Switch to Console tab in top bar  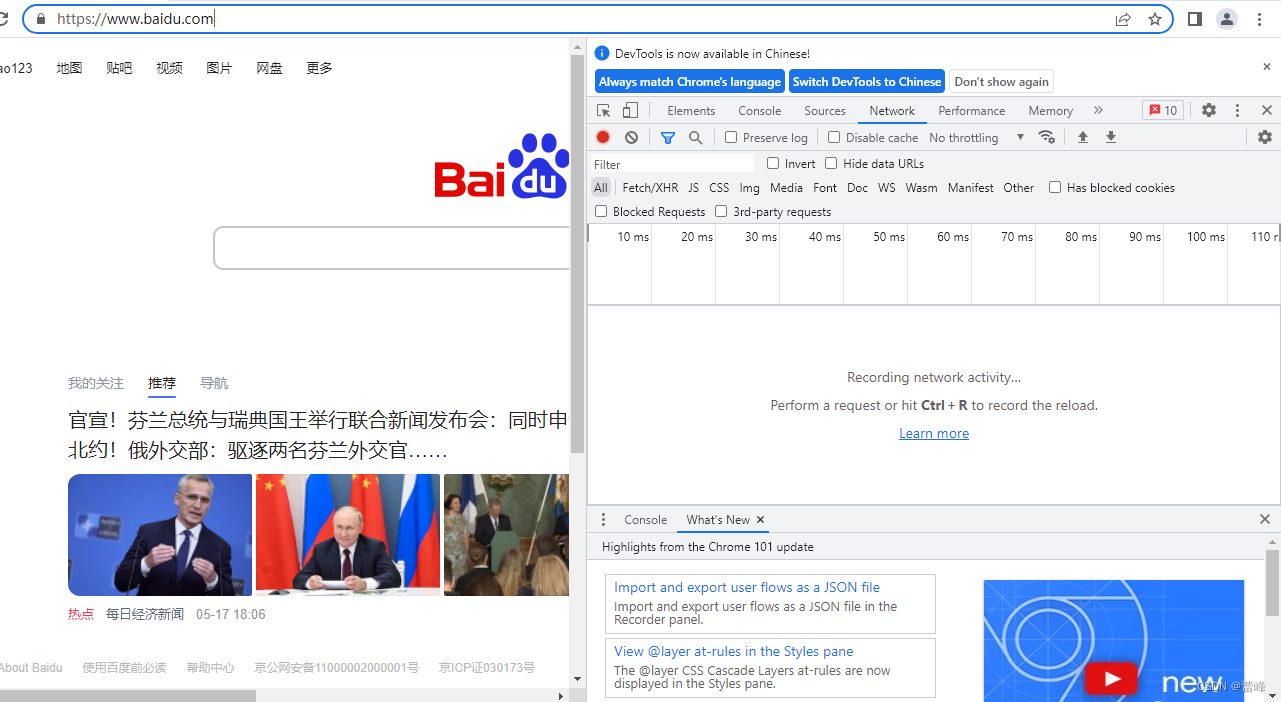click(760, 111)
